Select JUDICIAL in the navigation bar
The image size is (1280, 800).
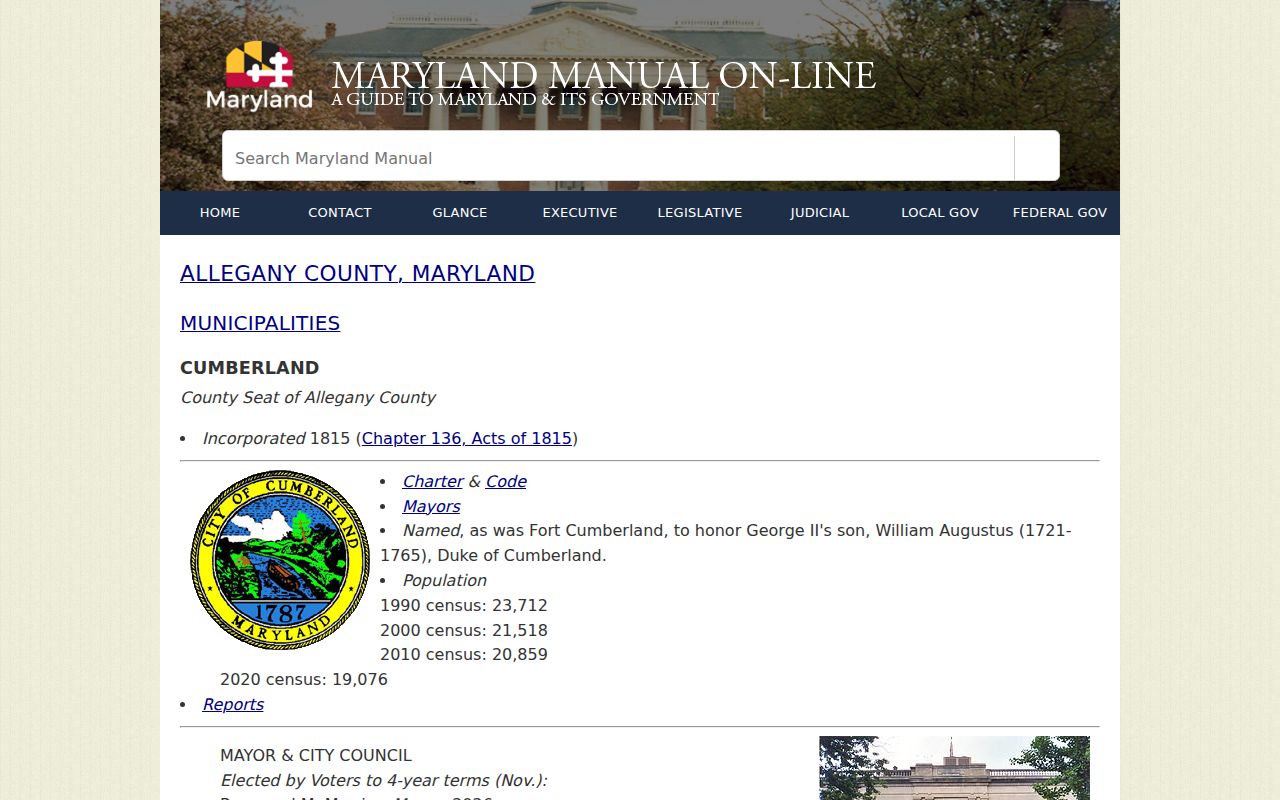click(820, 213)
